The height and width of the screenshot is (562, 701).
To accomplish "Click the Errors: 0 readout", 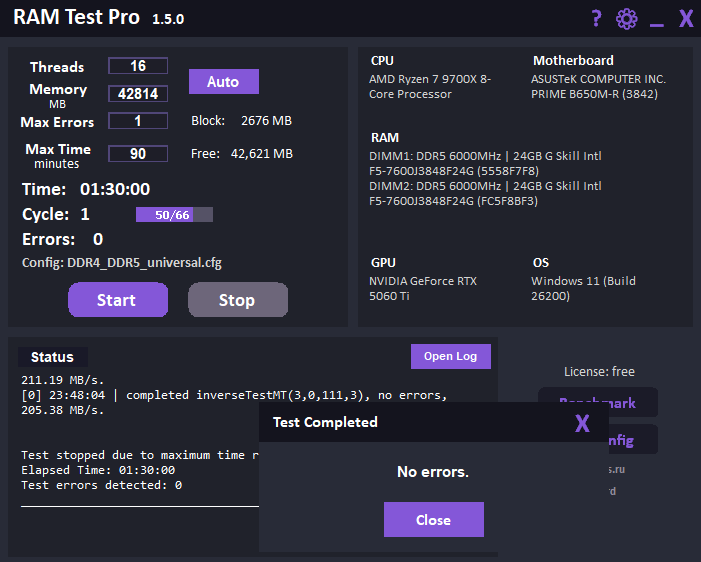I will (63, 239).
